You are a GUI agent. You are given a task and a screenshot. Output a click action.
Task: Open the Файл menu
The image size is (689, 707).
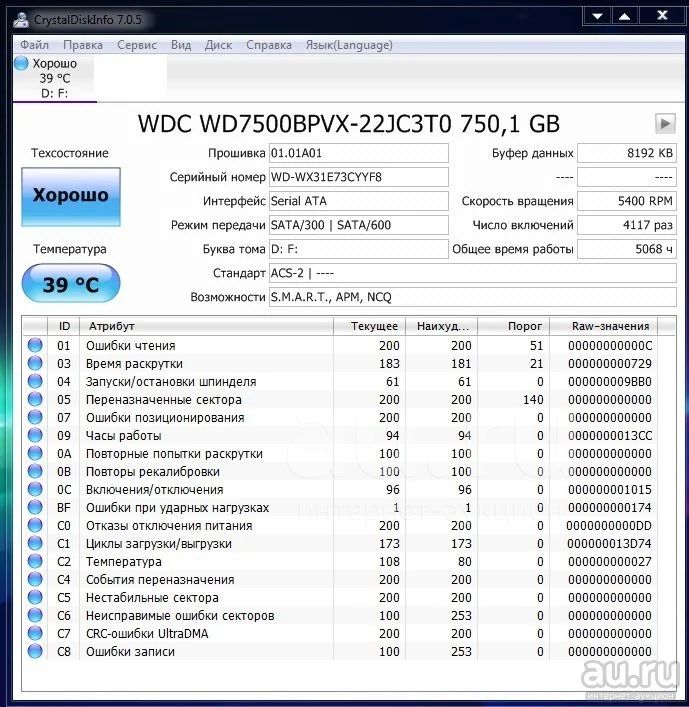[34, 45]
